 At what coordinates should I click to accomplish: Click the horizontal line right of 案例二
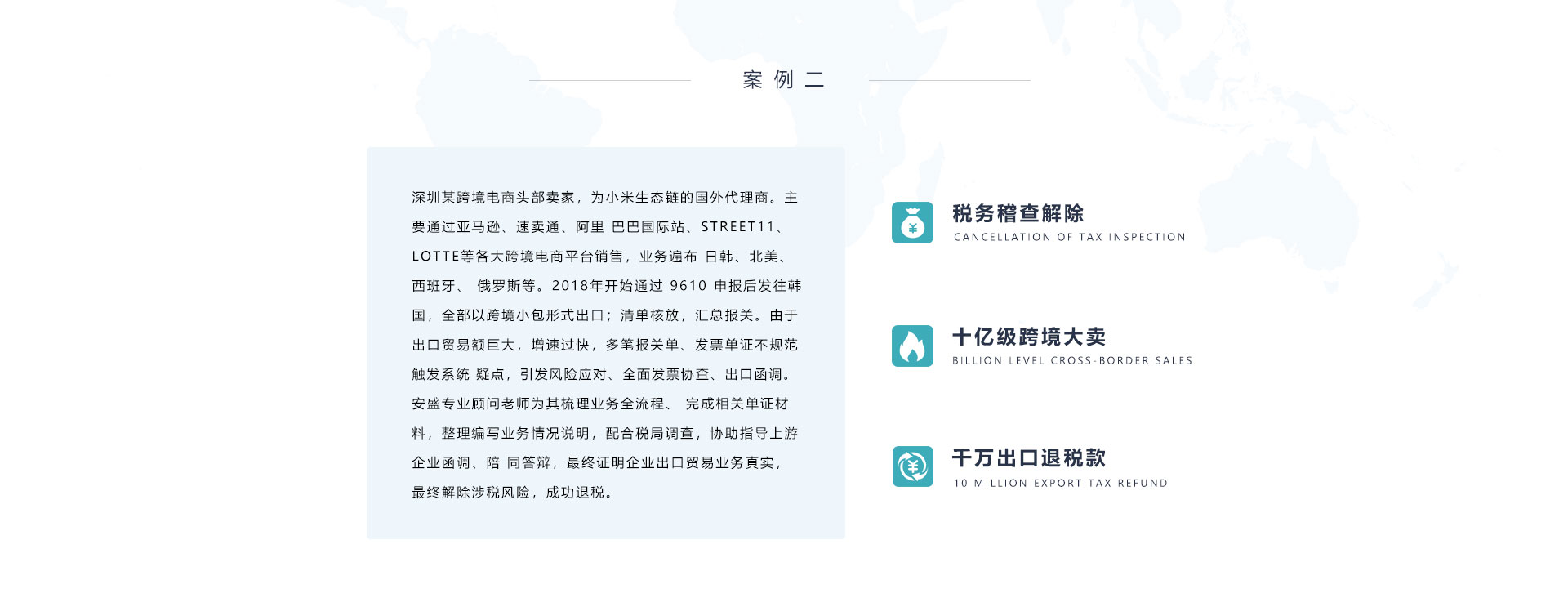click(949, 80)
